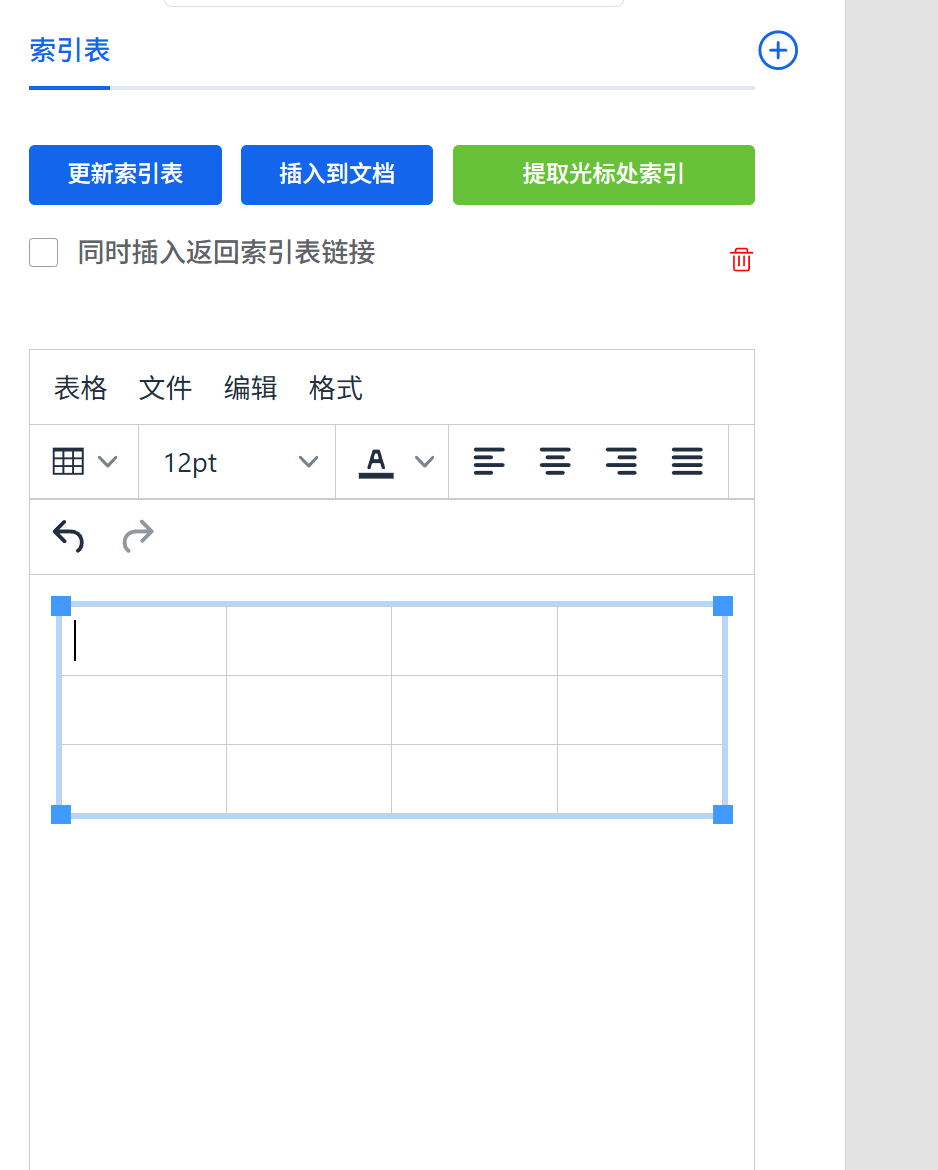The width and height of the screenshot is (938, 1170).
Task: Expand the table insert dropdown arrow
Action: point(107,462)
